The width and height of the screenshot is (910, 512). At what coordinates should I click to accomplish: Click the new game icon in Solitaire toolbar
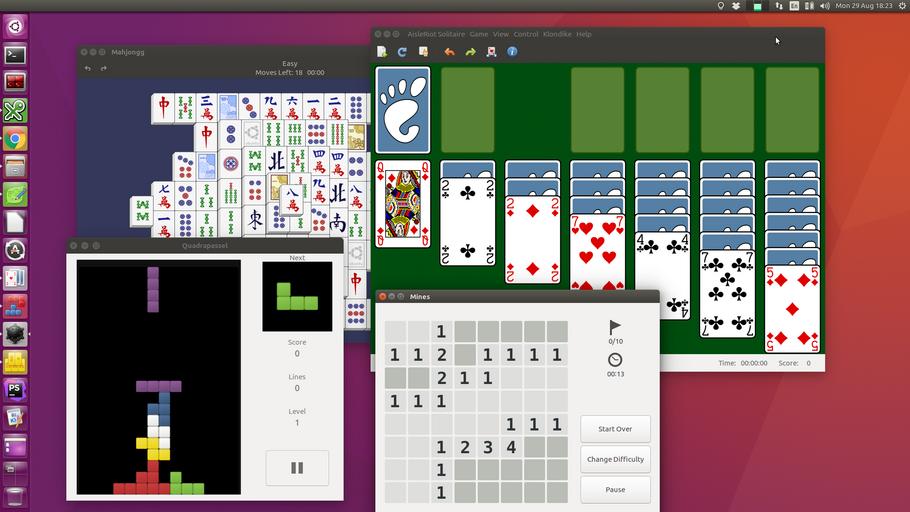(382, 52)
